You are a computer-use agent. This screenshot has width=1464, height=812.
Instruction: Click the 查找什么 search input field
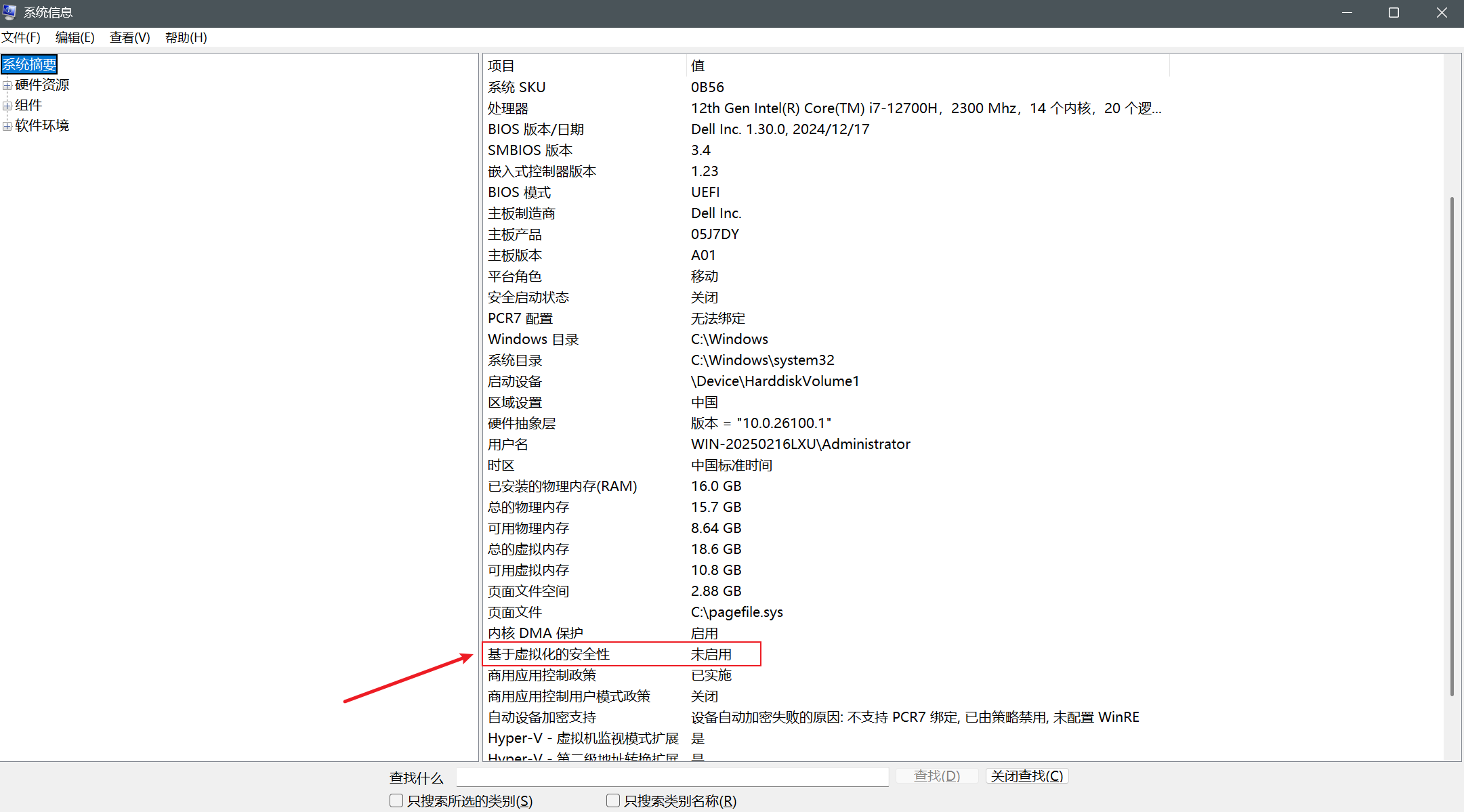pos(672,777)
